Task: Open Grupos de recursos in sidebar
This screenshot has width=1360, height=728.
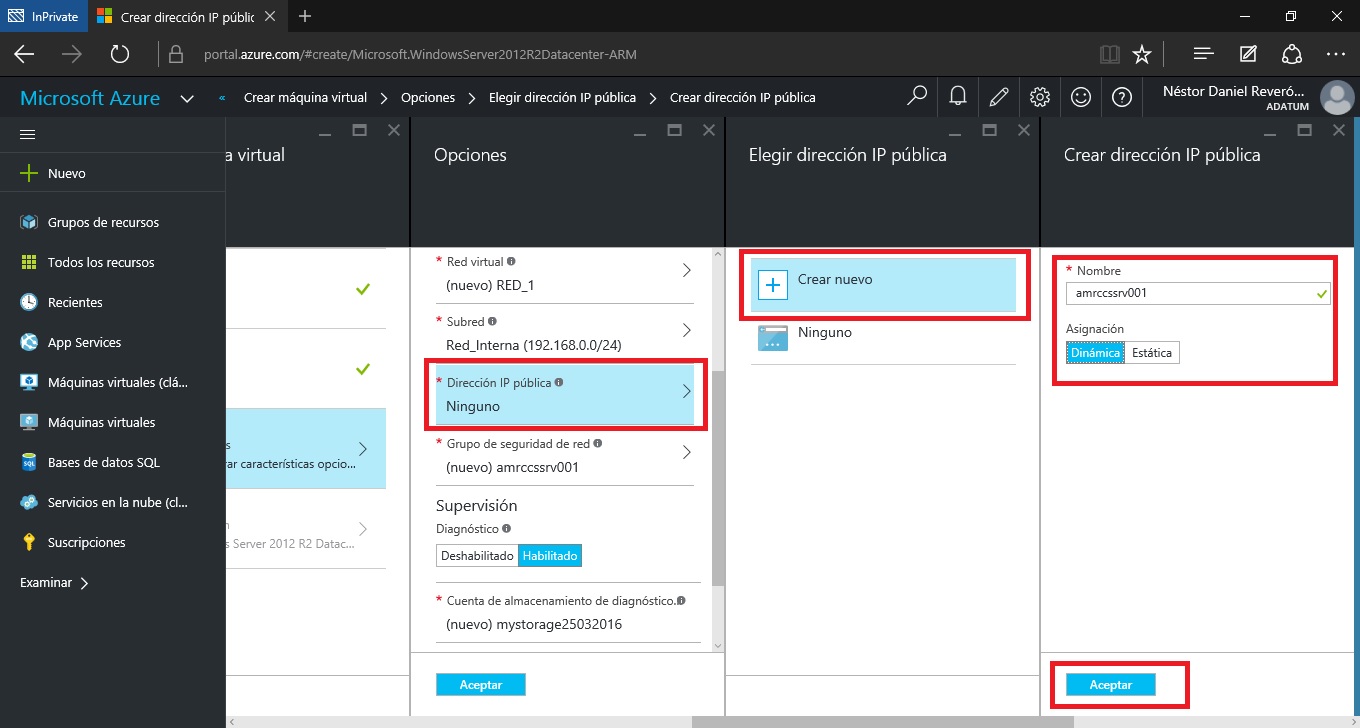Action: pyautogui.click(x=103, y=222)
